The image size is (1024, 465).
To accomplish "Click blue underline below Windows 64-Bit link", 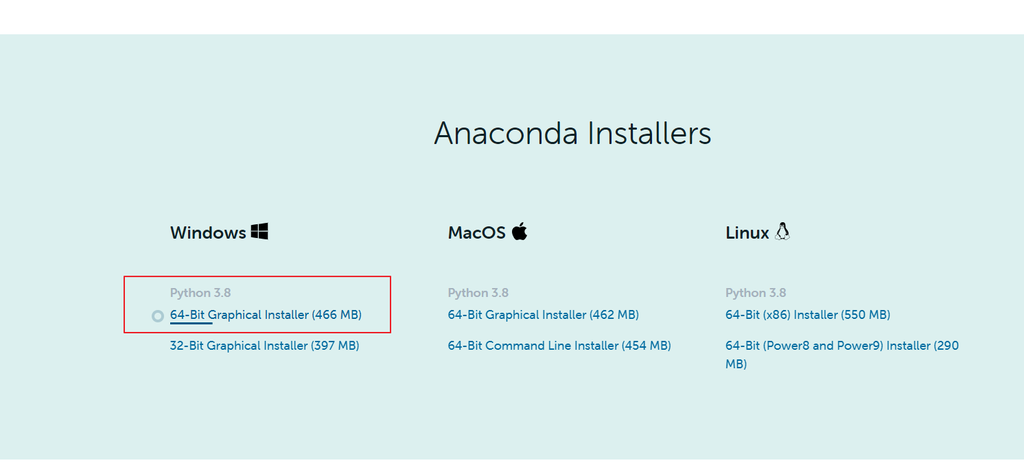I will click(191, 323).
